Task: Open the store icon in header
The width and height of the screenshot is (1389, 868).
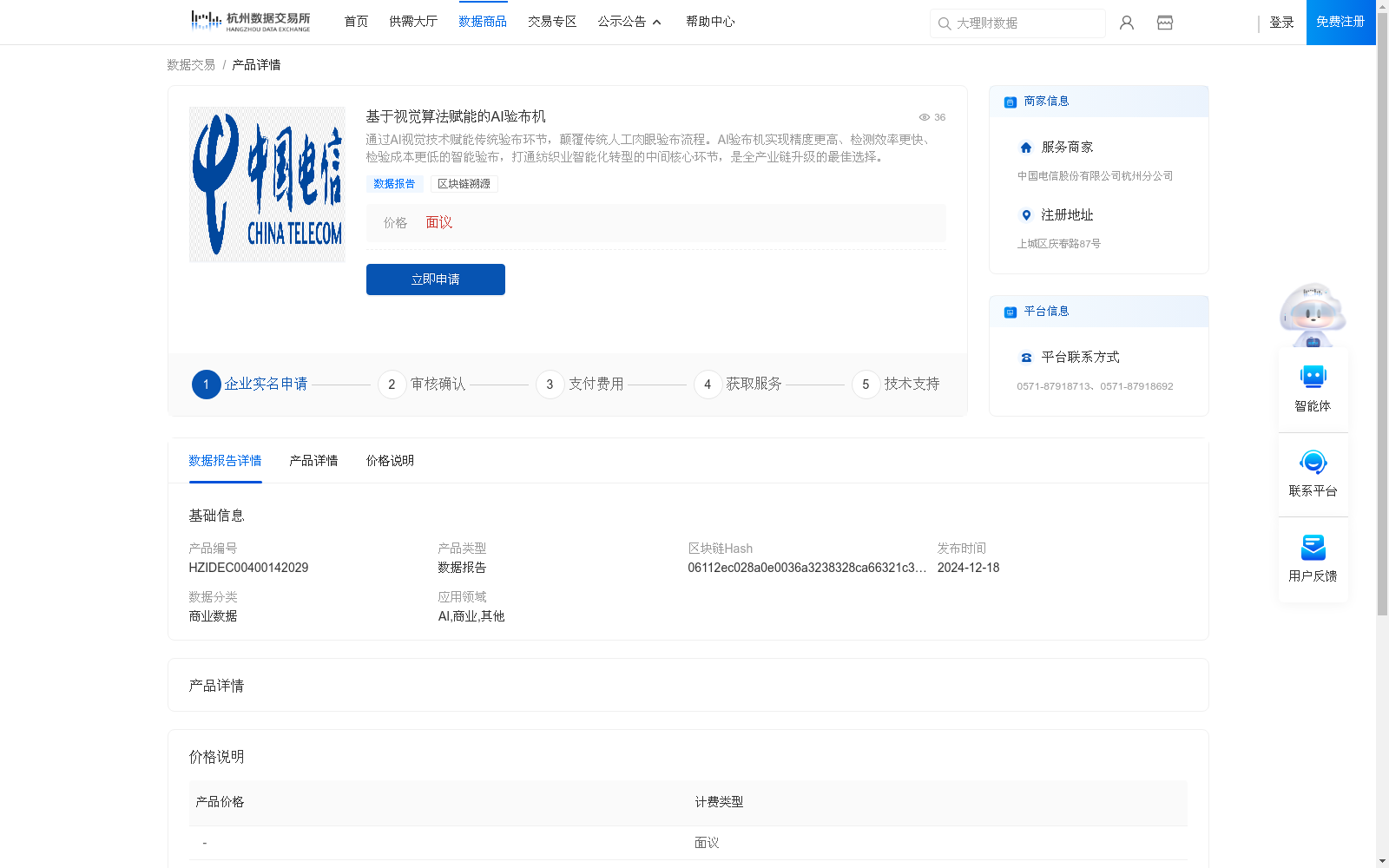Action: 1165,23
